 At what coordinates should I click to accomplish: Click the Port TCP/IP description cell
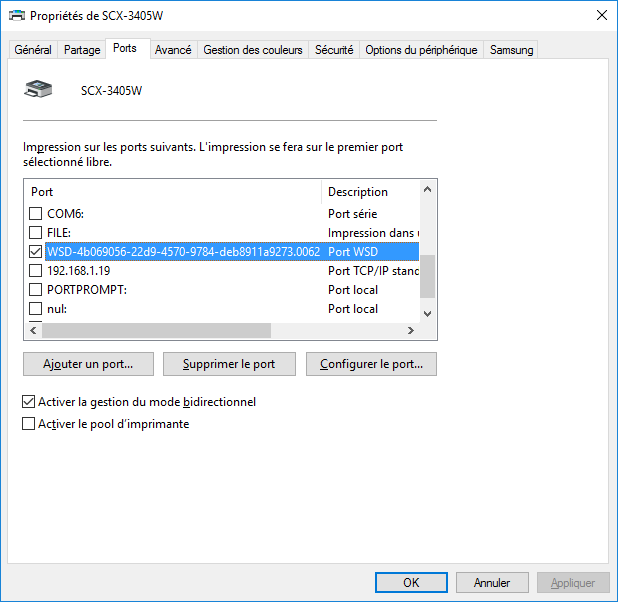tap(373, 270)
